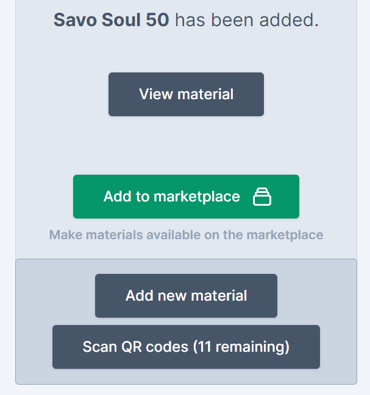Click the green Add to marketplace button

(186, 197)
